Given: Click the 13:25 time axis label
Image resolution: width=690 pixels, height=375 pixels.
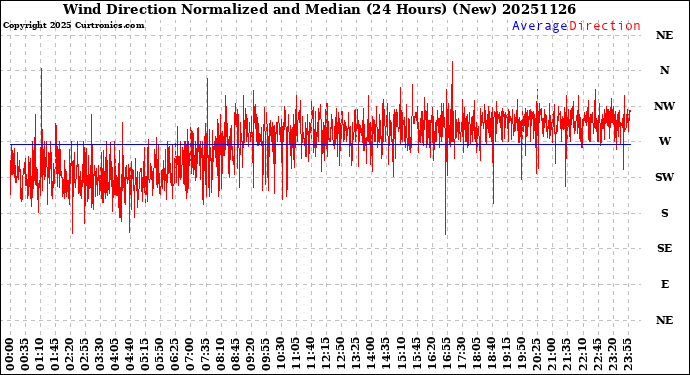Looking at the screenshot, I should pos(356,354).
